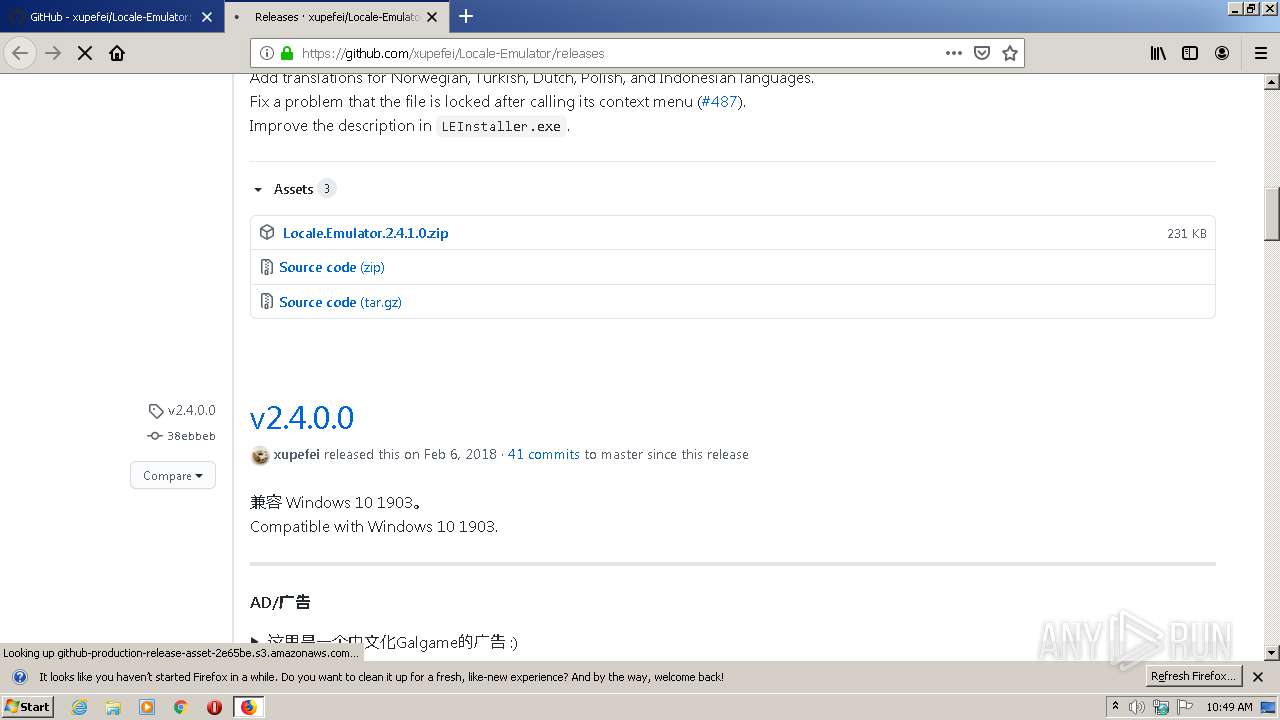Open the Windows Start button
Screen dimensions: 1280x720
(x=28, y=707)
